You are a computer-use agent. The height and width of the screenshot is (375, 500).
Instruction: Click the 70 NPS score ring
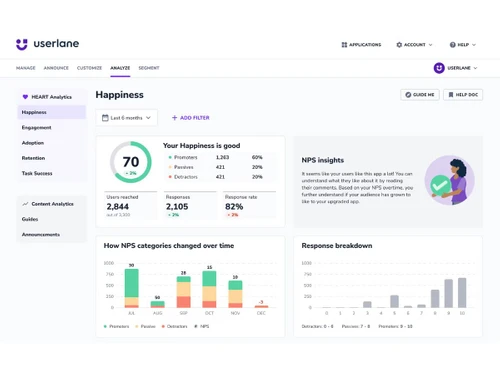tap(131, 162)
